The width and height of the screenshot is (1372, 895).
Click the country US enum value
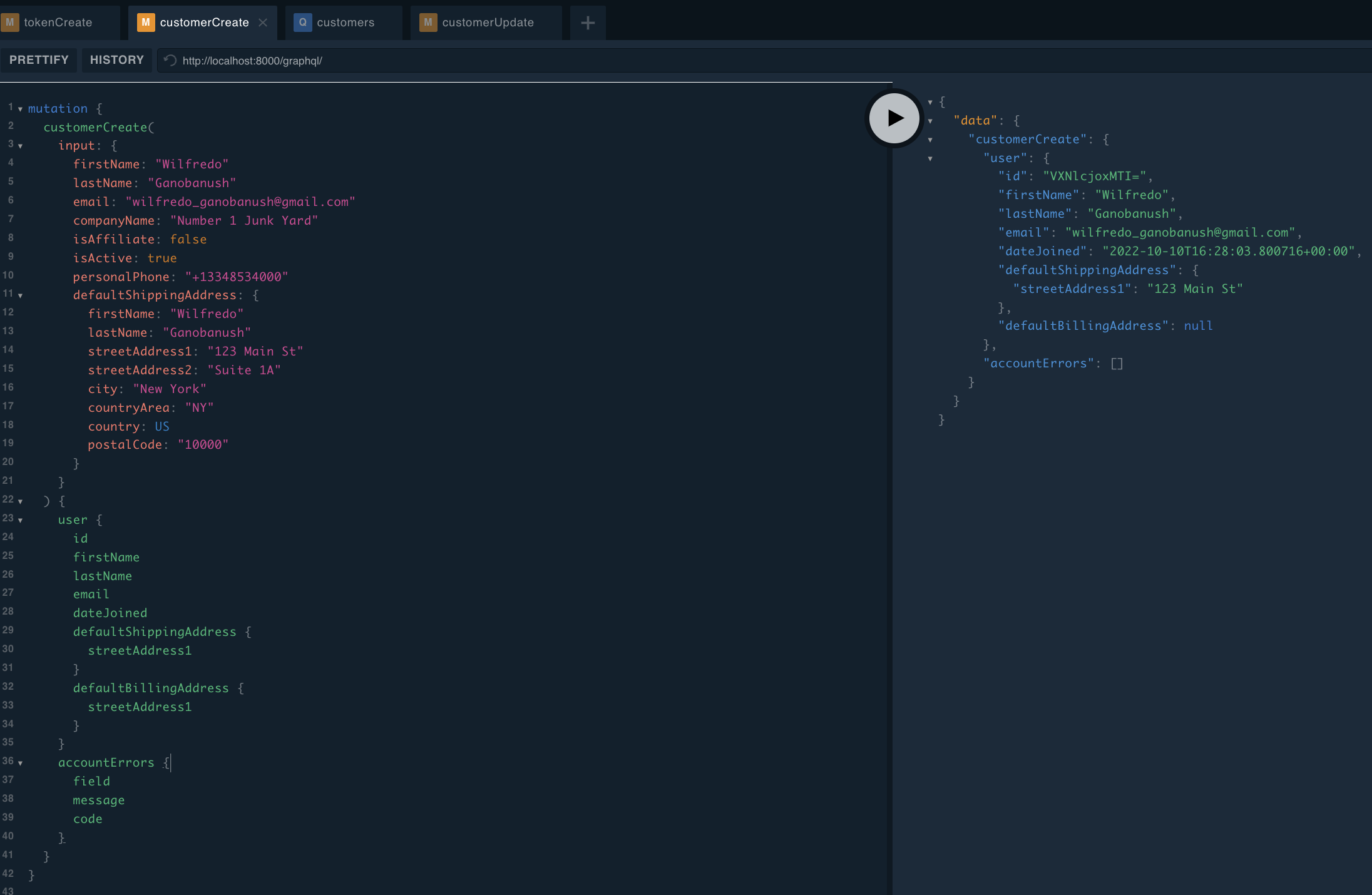coord(162,426)
